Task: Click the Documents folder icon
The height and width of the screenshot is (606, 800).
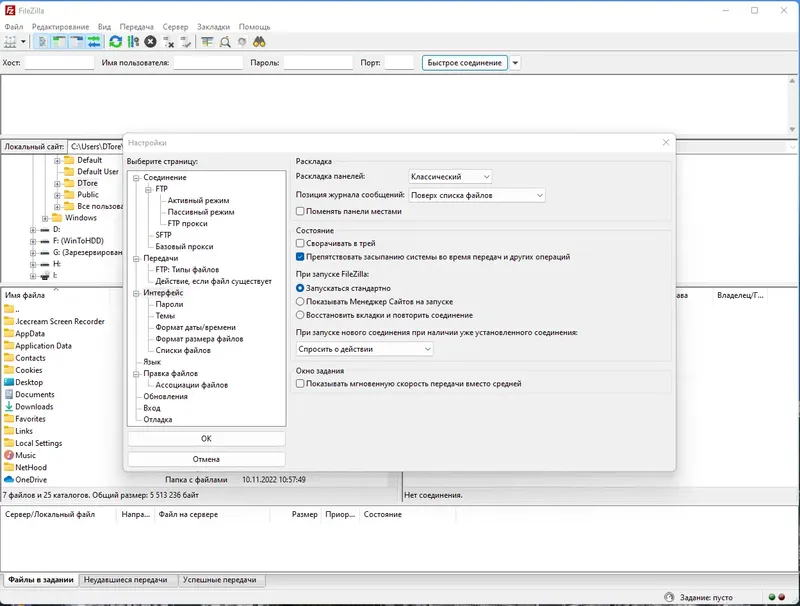Action: click(x=9, y=394)
